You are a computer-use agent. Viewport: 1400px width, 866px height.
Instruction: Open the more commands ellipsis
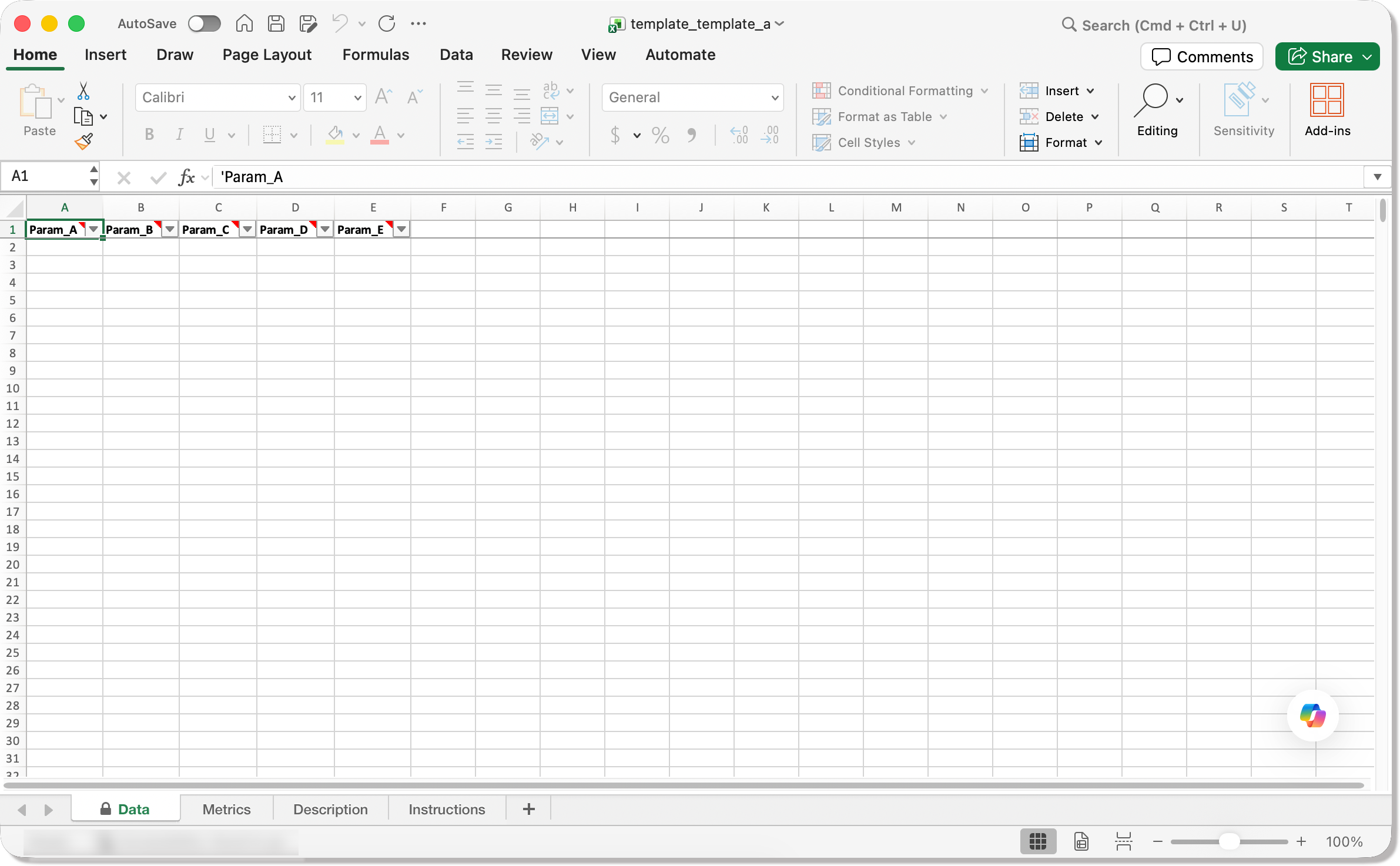pos(418,24)
